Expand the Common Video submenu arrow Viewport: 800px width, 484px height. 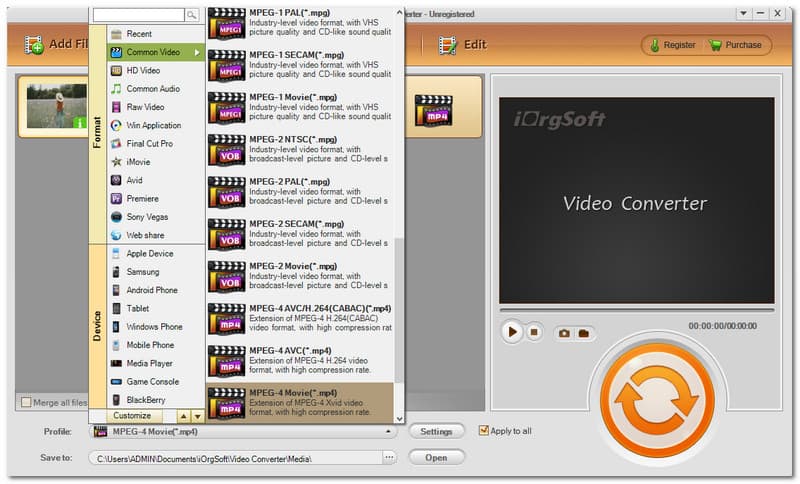click(x=197, y=53)
